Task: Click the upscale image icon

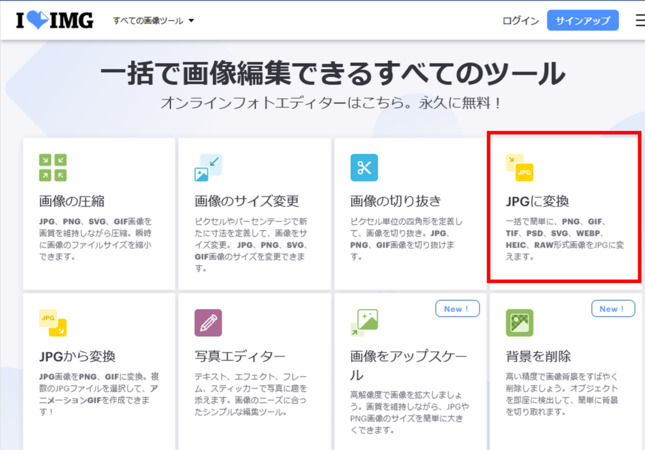Action: point(364,322)
